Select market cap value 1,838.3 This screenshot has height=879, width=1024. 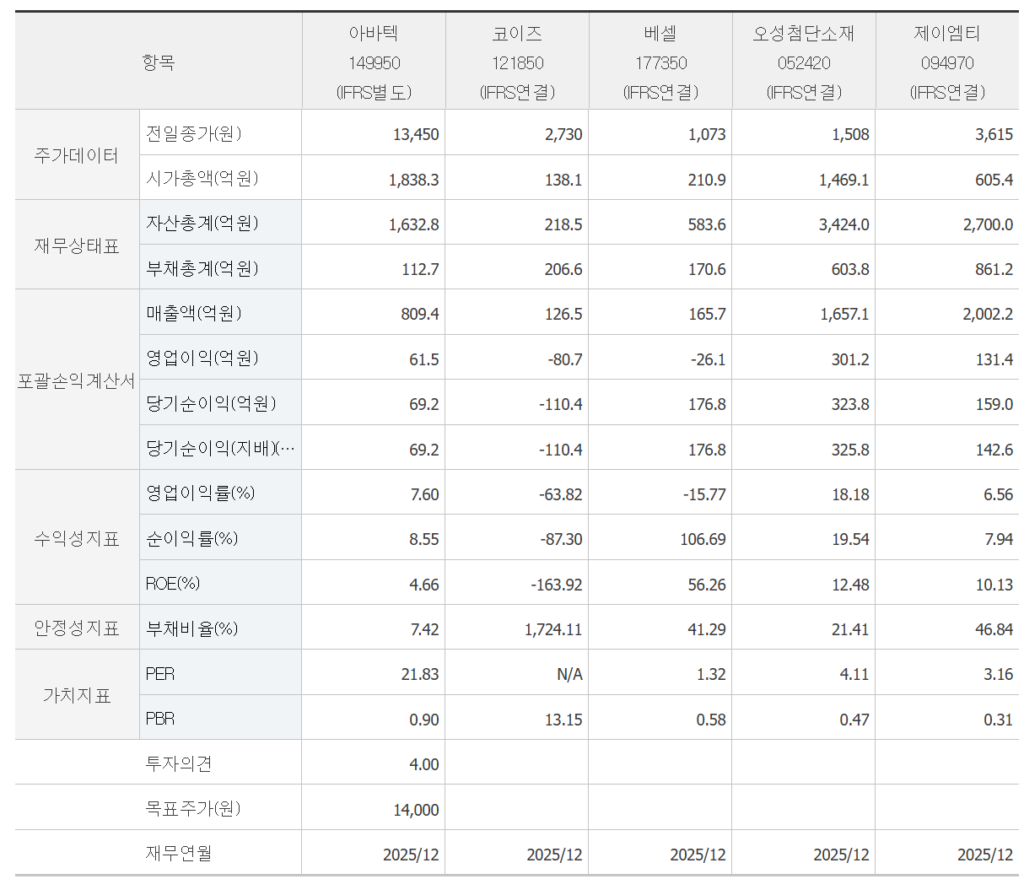(x=413, y=180)
